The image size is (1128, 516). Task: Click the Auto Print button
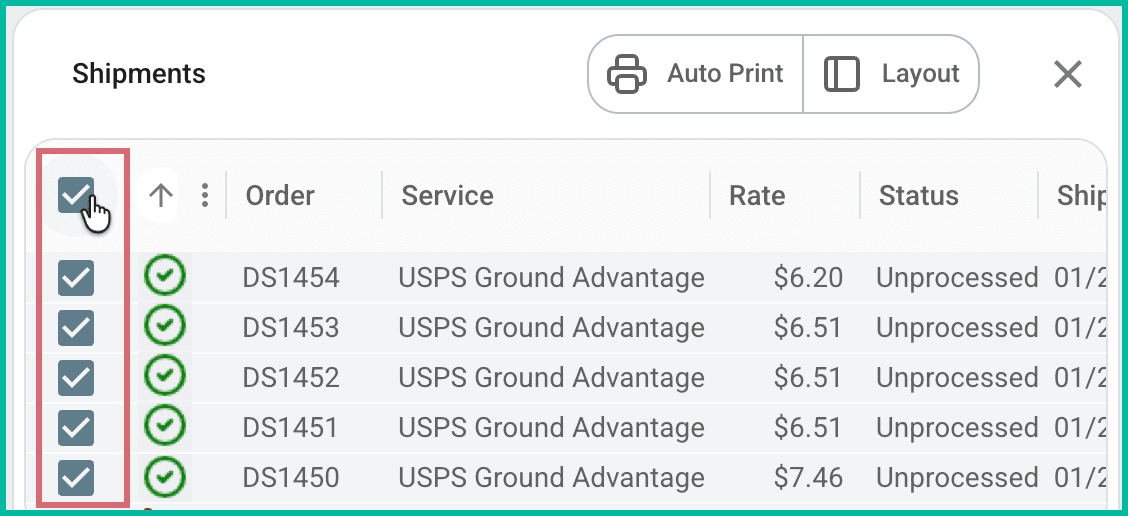tap(696, 74)
